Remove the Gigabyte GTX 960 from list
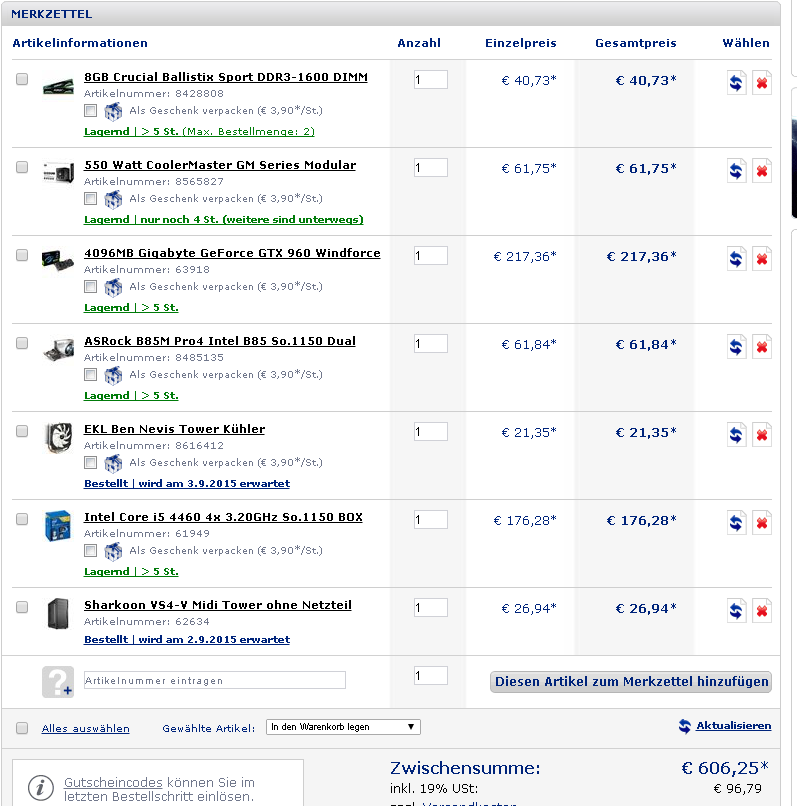The image size is (797, 806). 762,259
